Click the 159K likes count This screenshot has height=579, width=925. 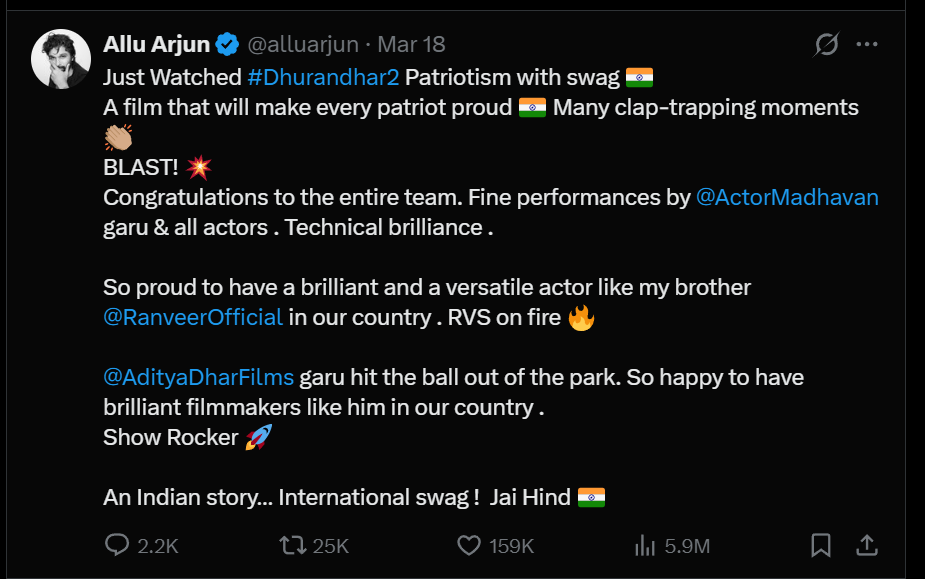click(x=511, y=545)
